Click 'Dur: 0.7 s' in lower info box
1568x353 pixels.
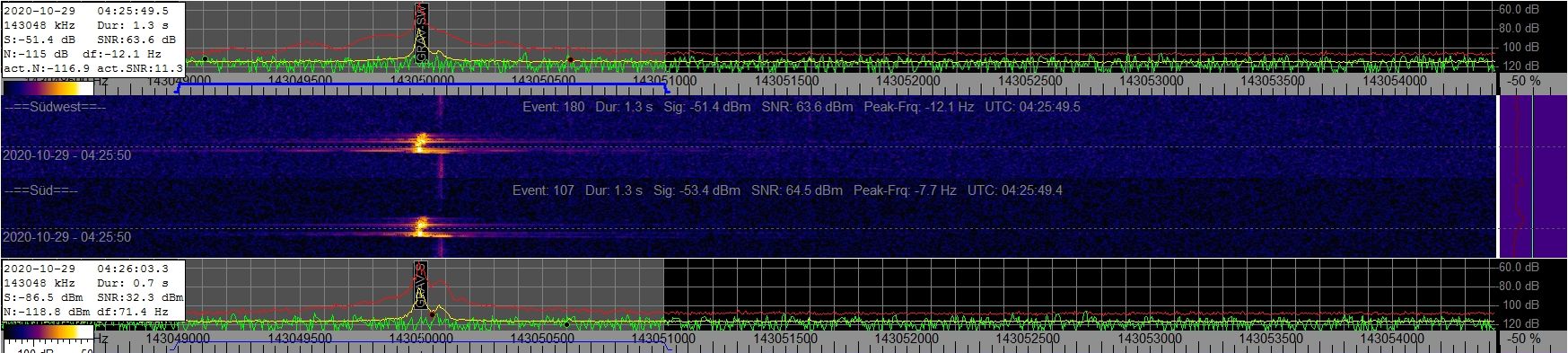[x=133, y=283]
